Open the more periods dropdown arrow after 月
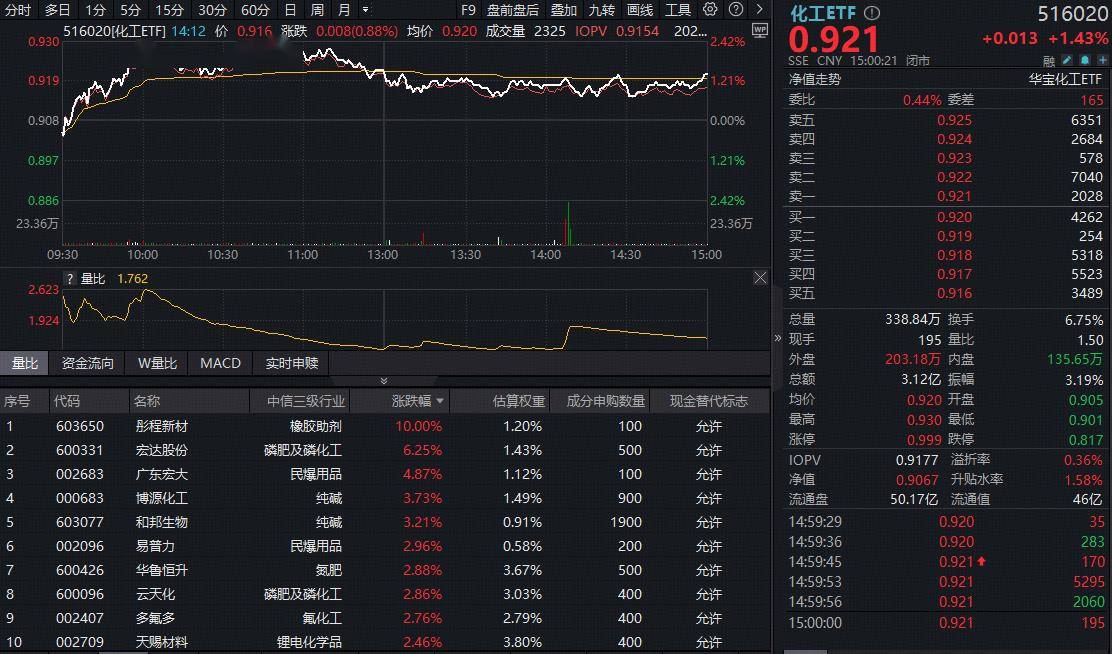 pyautogui.click(x=365, y=10)
